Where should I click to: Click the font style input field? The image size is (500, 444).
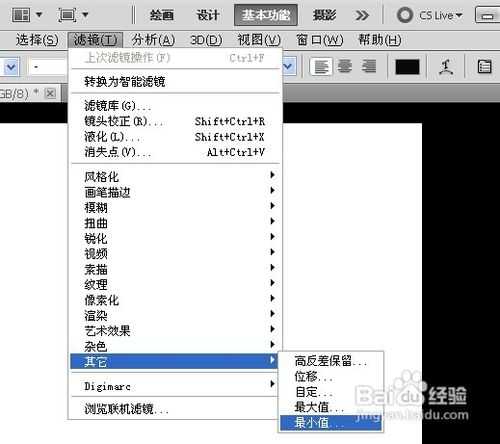point(48,67)
